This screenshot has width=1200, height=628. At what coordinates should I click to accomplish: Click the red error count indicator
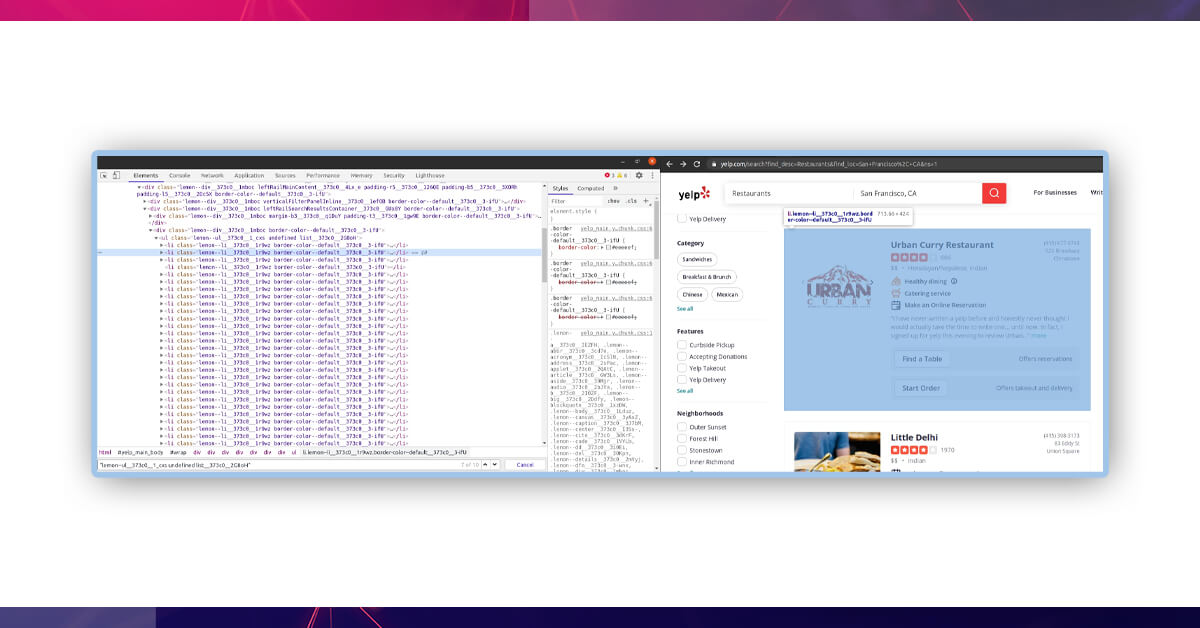coord(609,175)
